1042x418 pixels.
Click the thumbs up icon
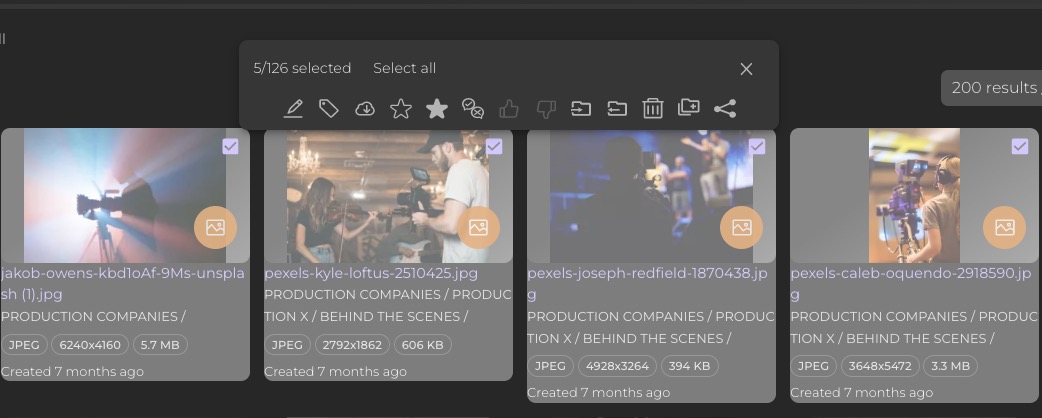tap(509, 109)
